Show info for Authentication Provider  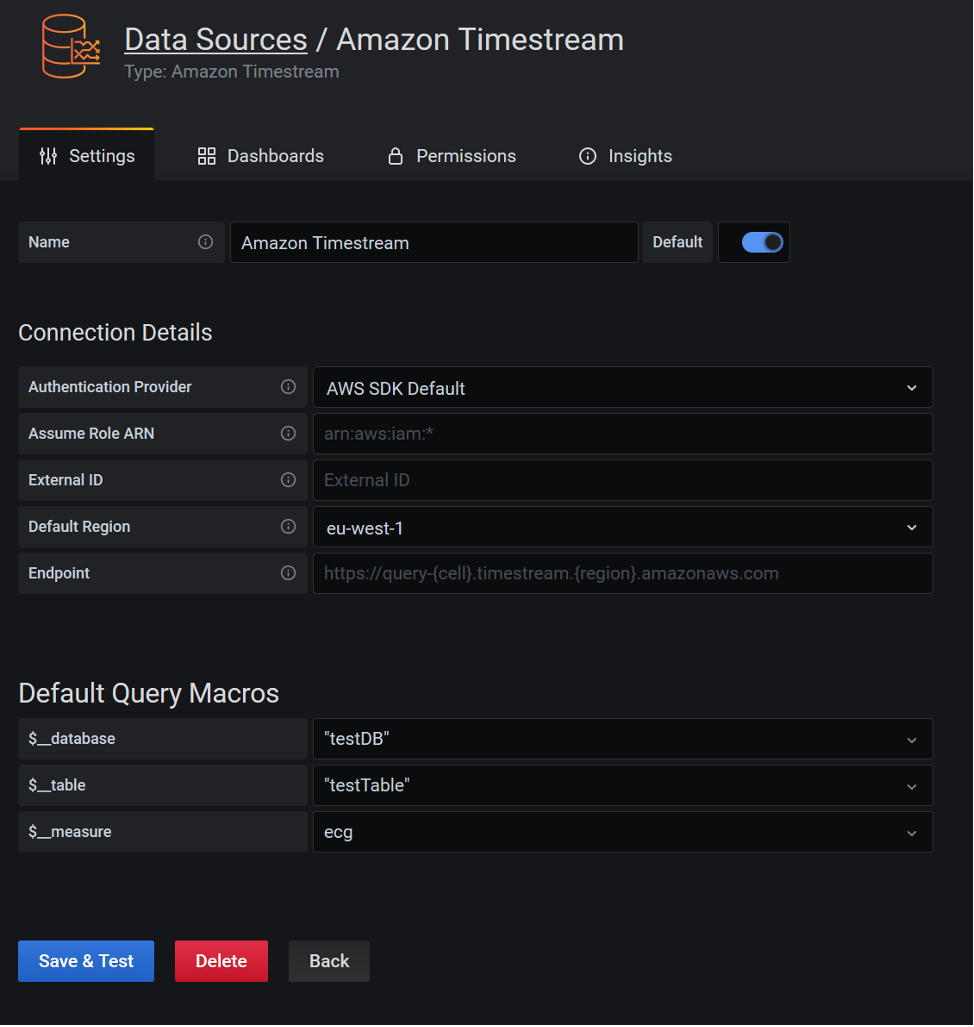click(x=288, y=387)
